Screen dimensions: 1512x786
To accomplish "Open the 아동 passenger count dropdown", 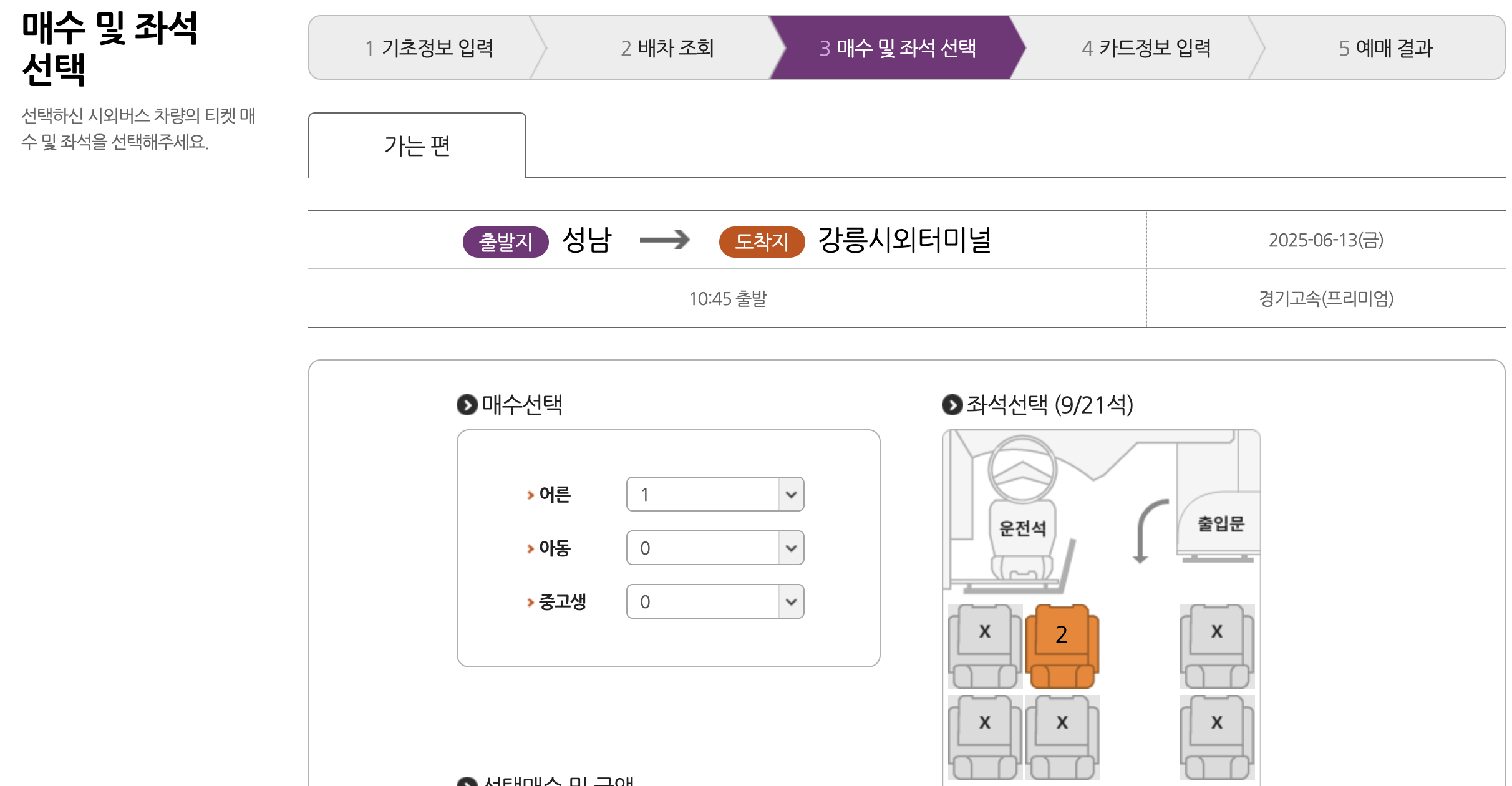I will point(714,547).
